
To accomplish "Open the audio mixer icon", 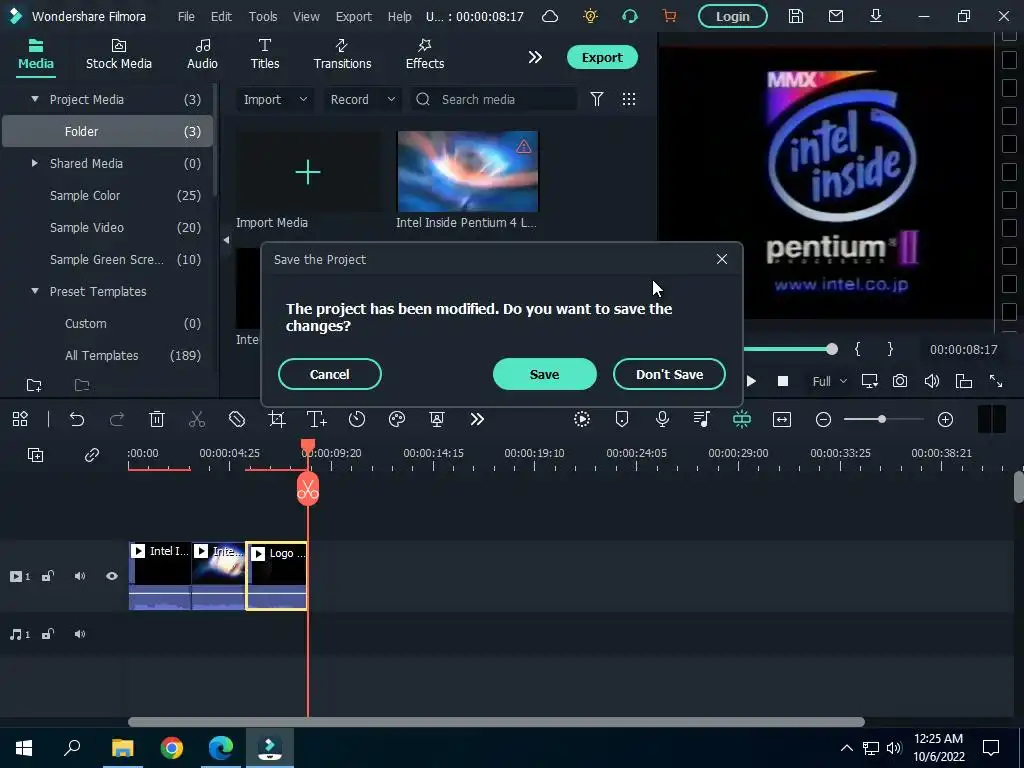I will [702, 419].
